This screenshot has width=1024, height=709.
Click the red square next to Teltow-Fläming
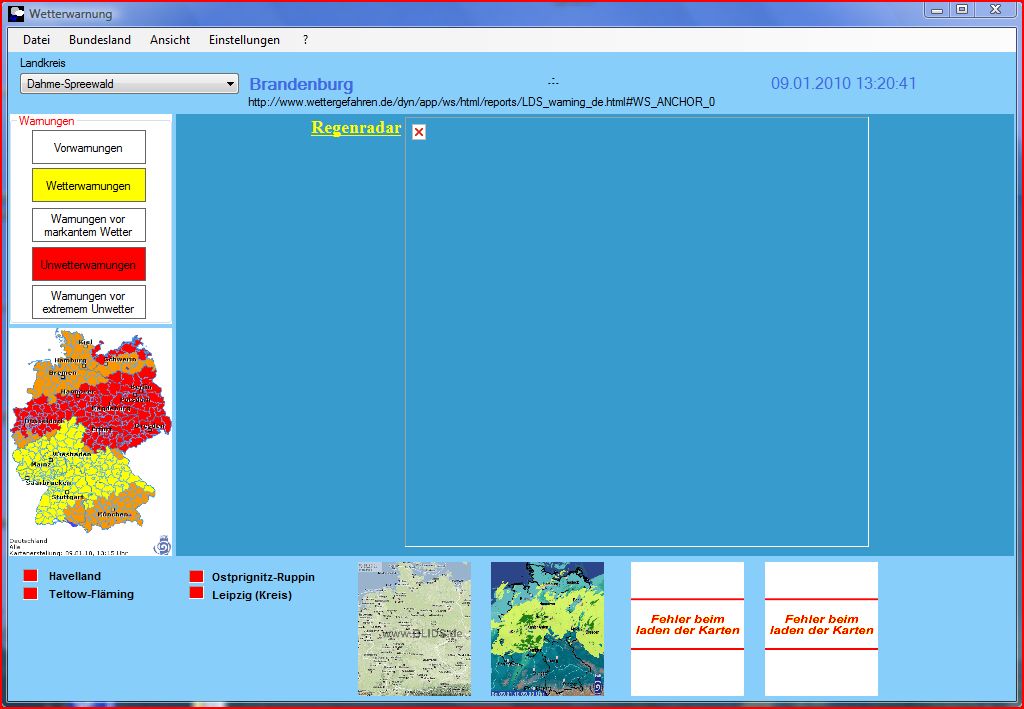[31, 594]
